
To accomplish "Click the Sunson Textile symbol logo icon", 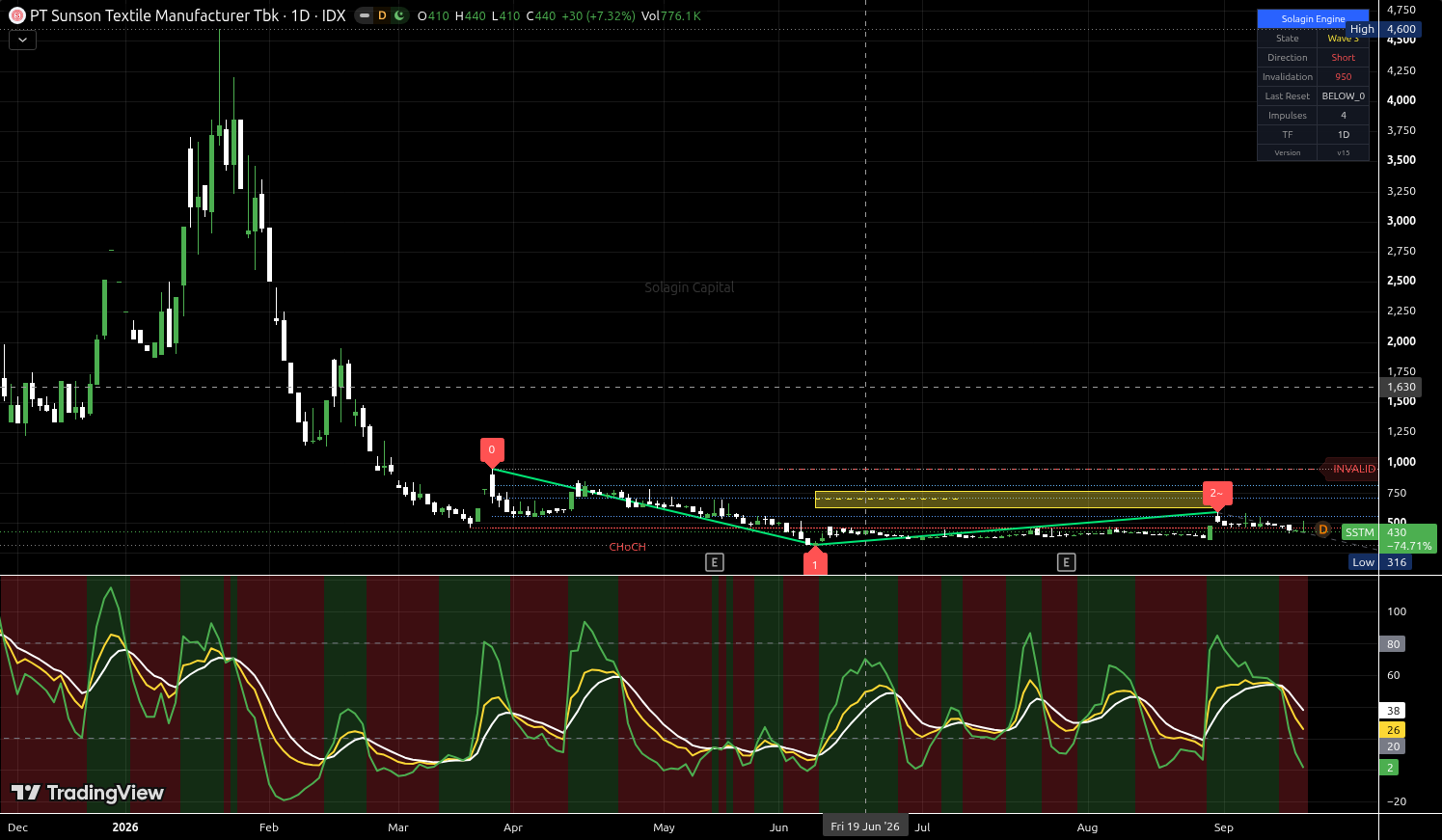I will coord(16,15).
